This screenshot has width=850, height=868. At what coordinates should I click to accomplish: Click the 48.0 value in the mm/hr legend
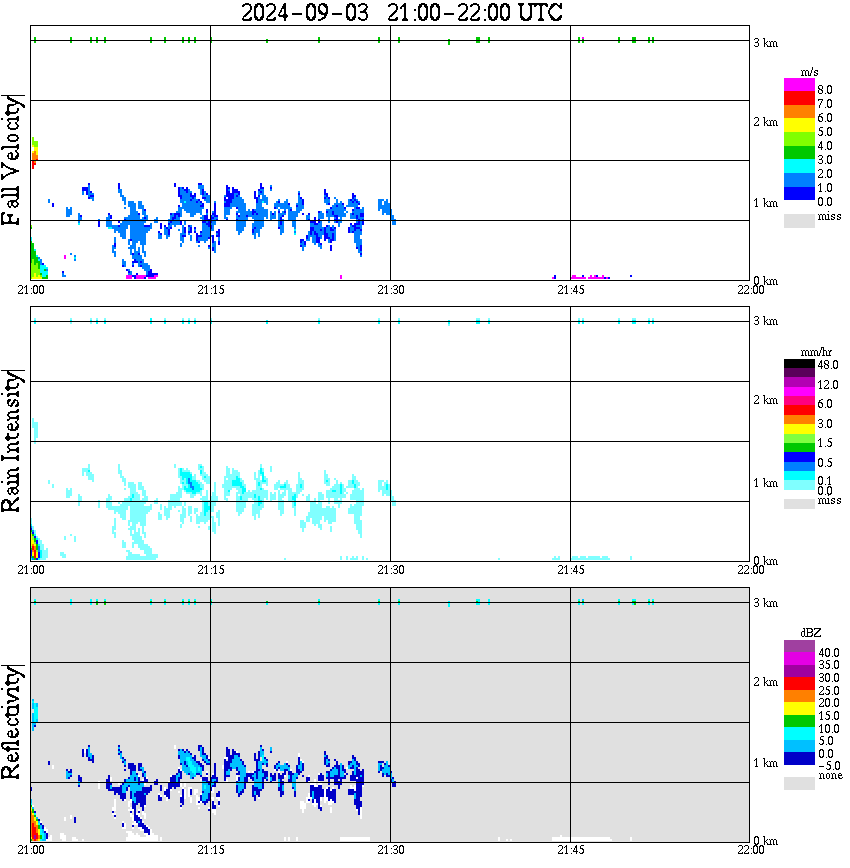[828, 365]
